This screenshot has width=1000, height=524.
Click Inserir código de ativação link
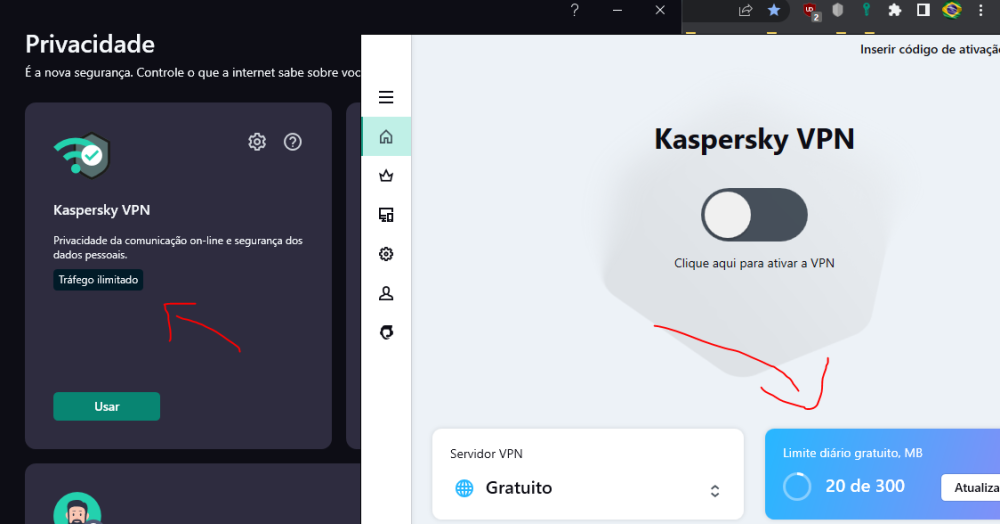[x=930, y=50]
